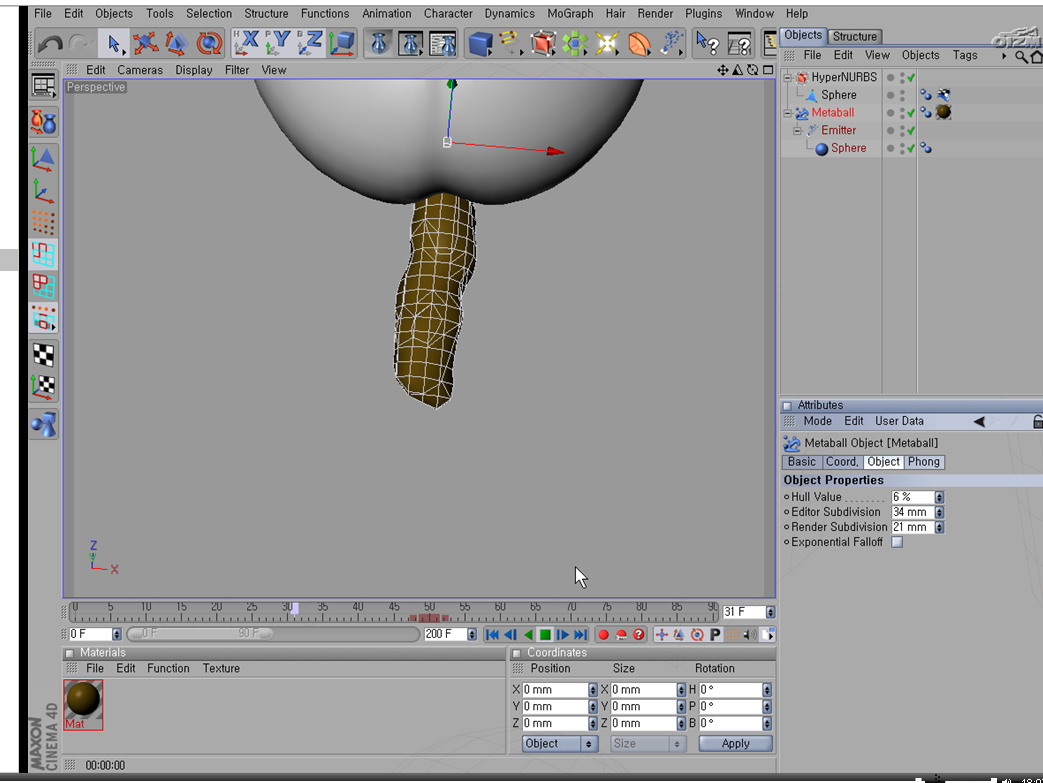Select the Use Texture tool checkerboard icon
The image size is (1043, 783).
click(x=44, y=355)
